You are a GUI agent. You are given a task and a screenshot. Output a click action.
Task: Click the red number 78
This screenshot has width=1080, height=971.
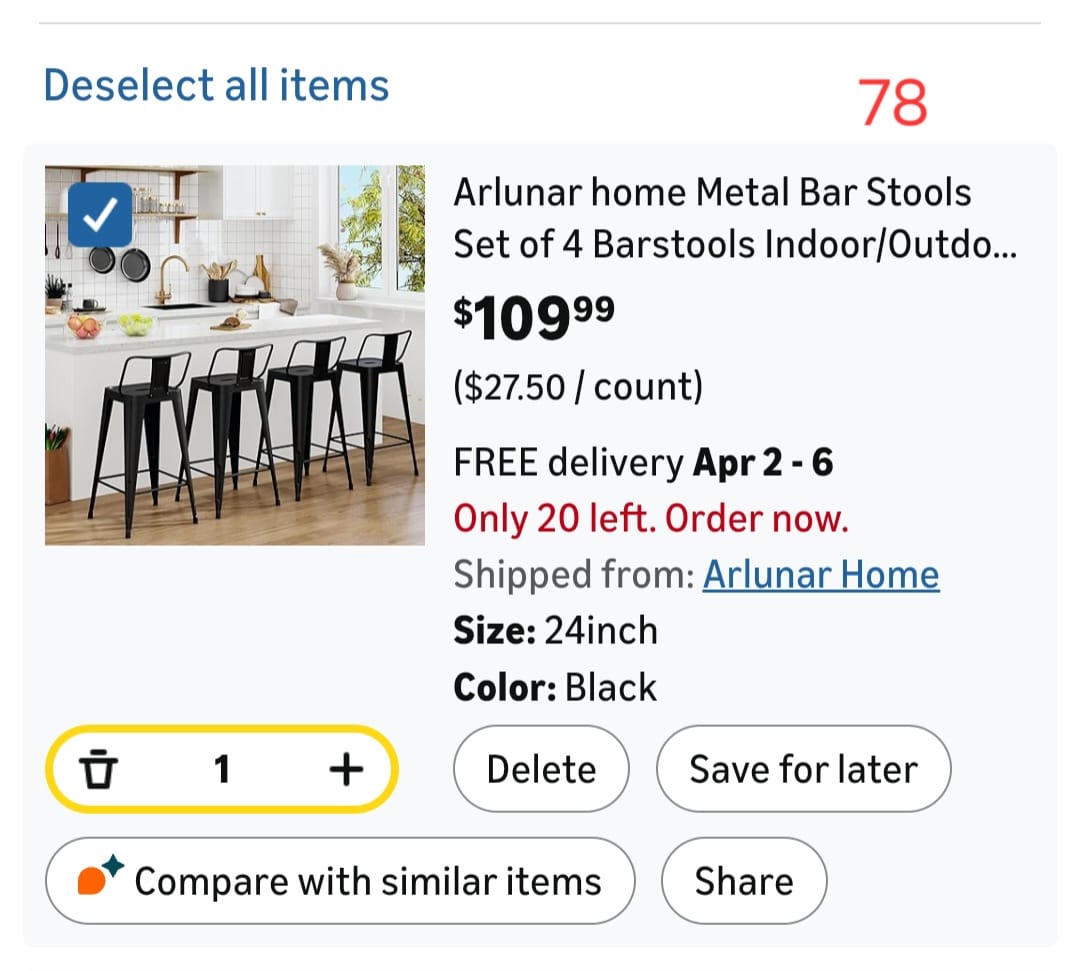coord(893,102)
